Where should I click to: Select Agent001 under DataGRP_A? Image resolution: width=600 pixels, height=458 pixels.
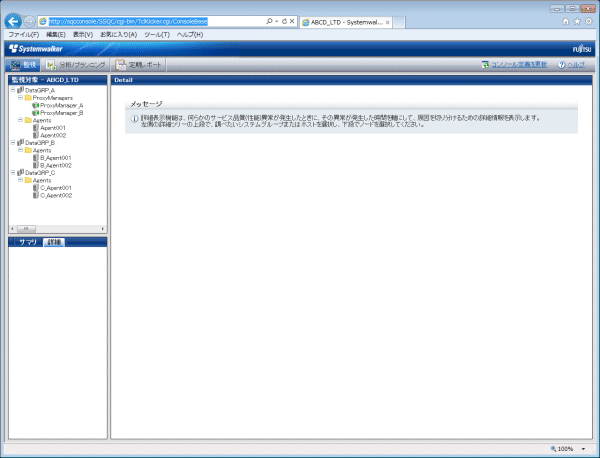tap(53, 128)
